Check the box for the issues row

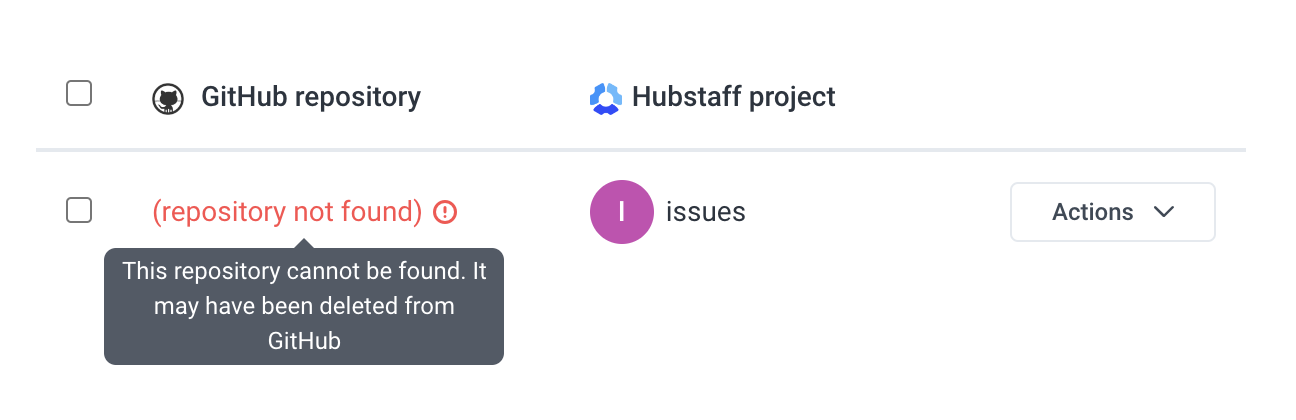tap(79, 210)
